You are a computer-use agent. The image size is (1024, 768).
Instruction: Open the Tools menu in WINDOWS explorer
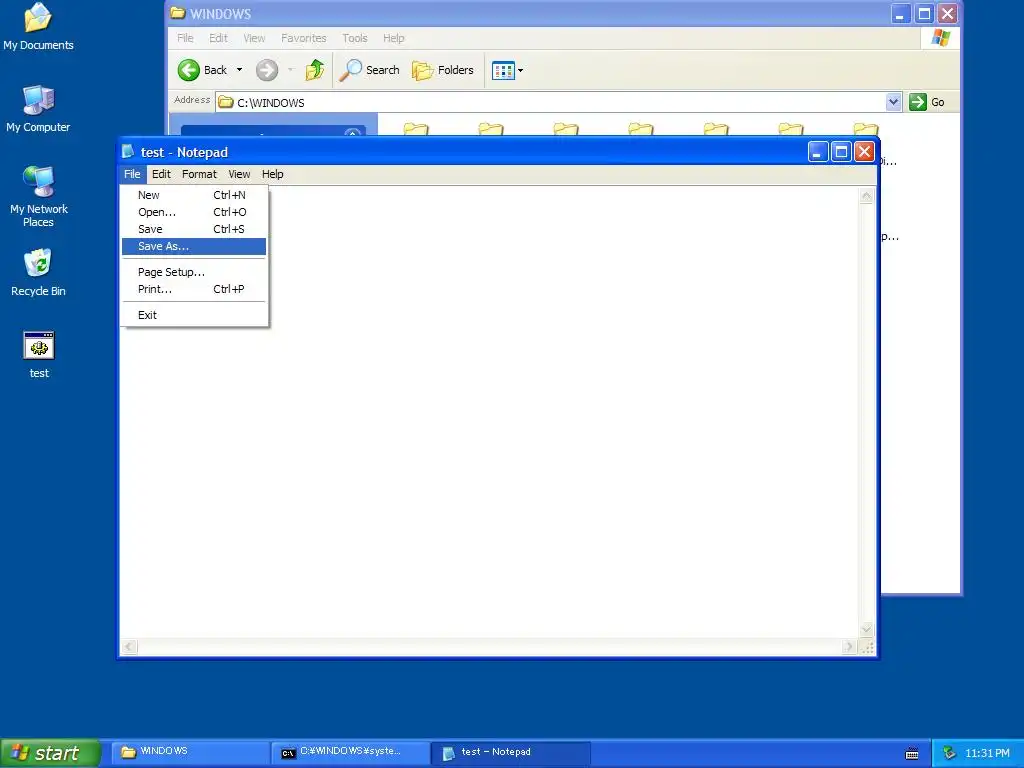point(355,38)
